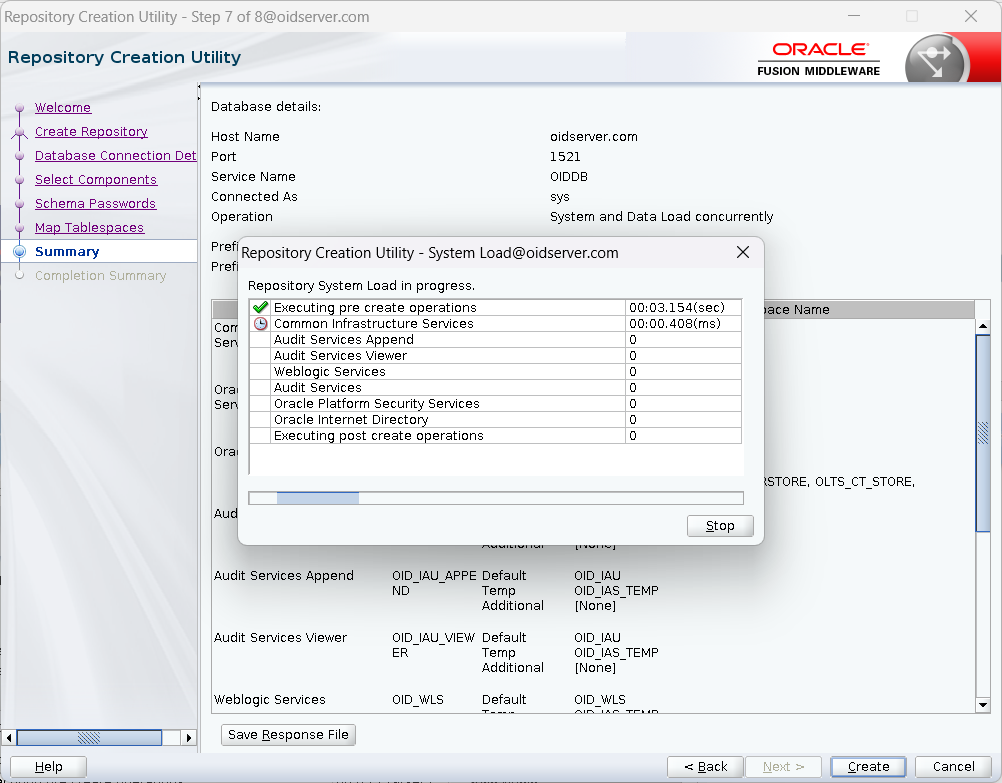Viewport: 1002px width, 783px height.
Task: Select the Select Components step
Action: (x=96, y=180)
